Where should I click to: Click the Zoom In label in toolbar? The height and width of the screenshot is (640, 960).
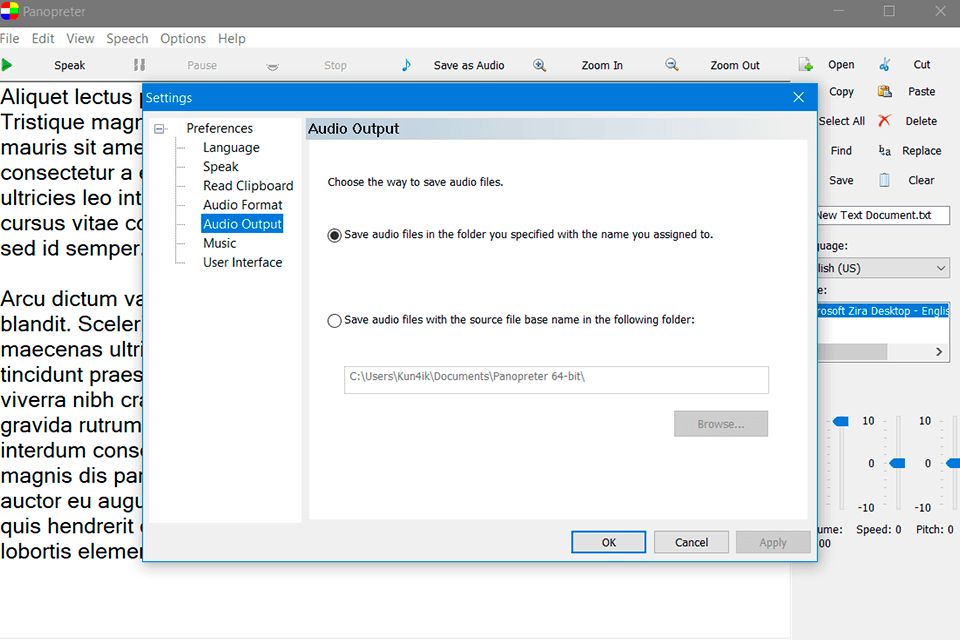pyautogui.click(x=602, y=65)
